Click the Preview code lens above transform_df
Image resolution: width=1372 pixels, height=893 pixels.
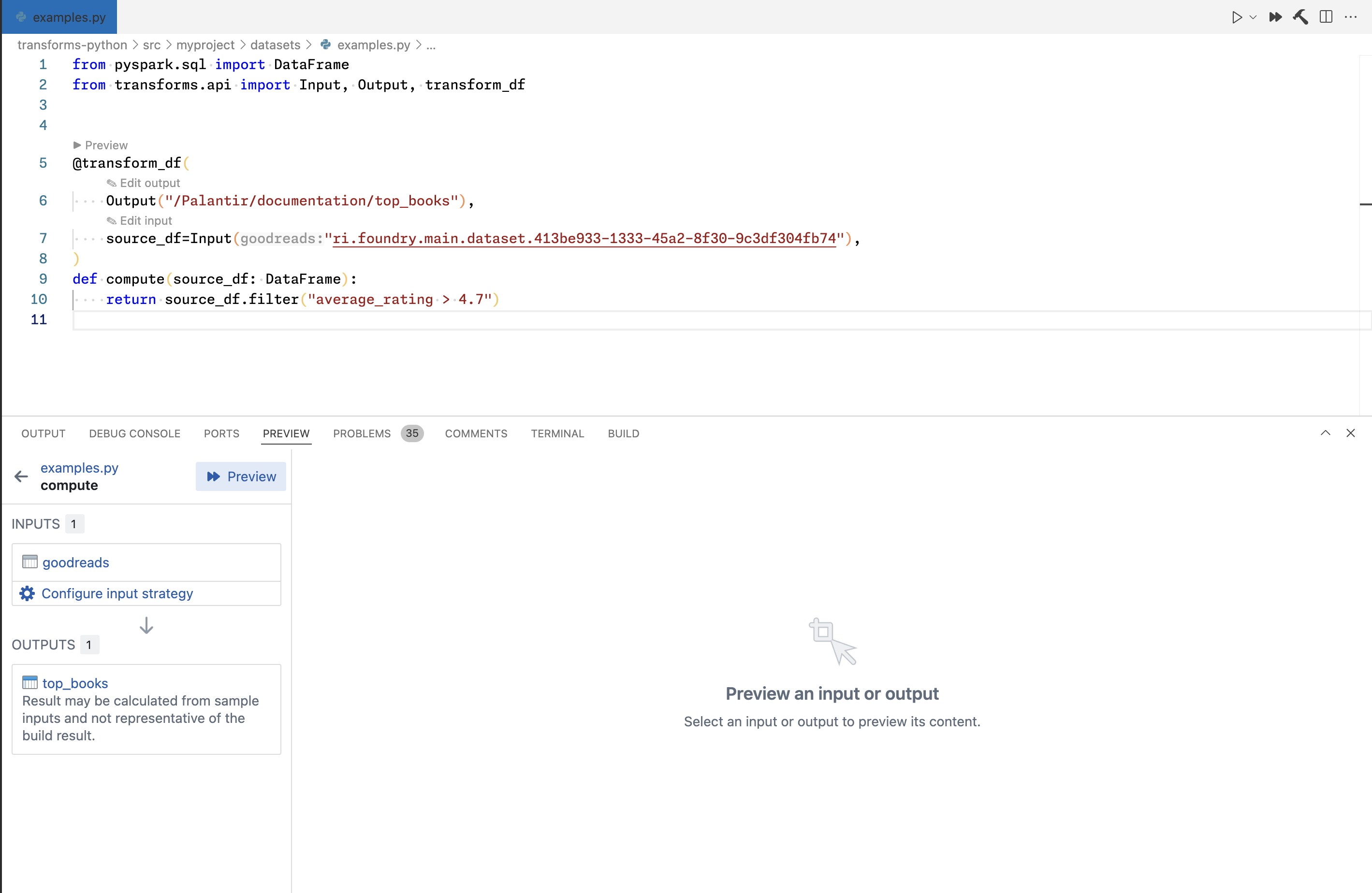click(100, 145)
